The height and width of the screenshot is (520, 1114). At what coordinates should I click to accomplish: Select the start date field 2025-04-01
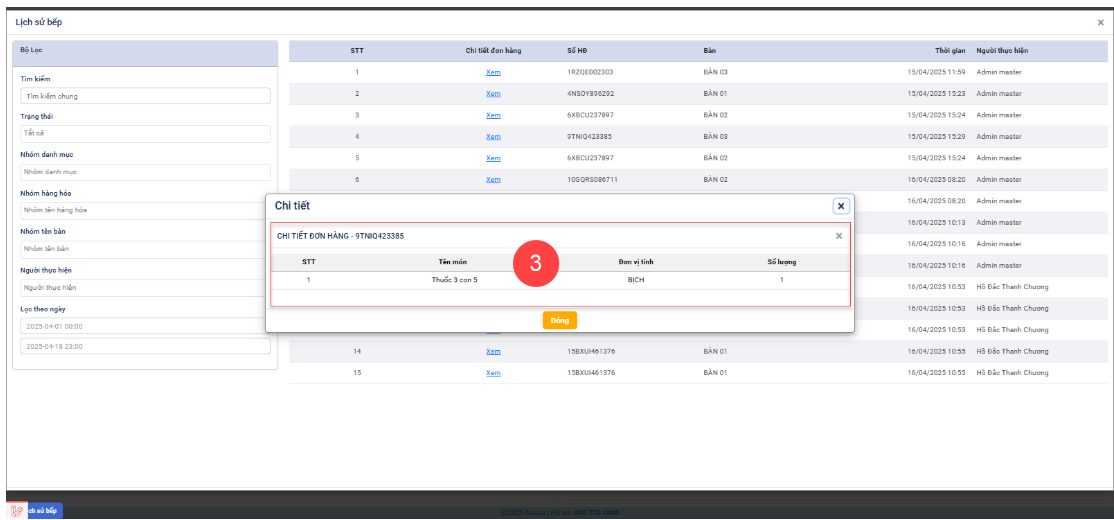[x=145, y=326]
